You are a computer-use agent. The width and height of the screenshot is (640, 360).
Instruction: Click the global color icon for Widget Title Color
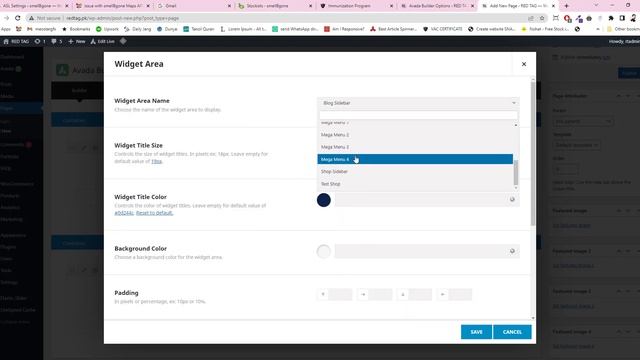point(512,200)
